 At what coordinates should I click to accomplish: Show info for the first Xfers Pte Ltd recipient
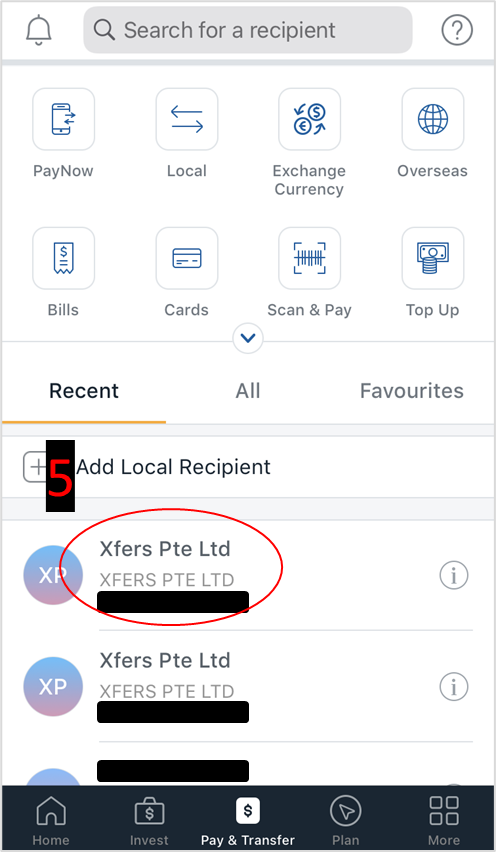454,575
